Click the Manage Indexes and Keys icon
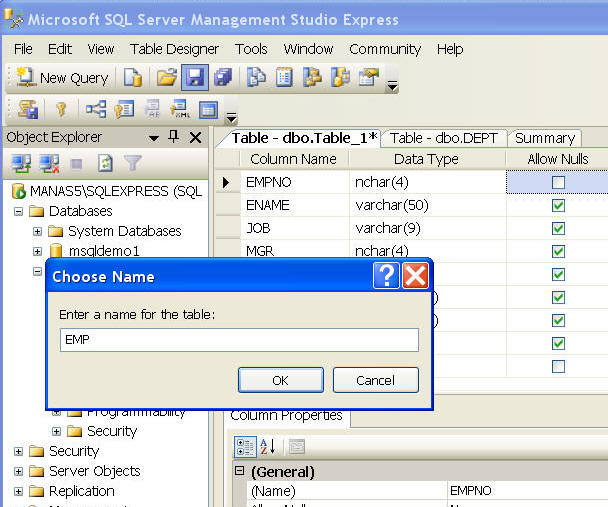608x507 pixels. (124, 109)
